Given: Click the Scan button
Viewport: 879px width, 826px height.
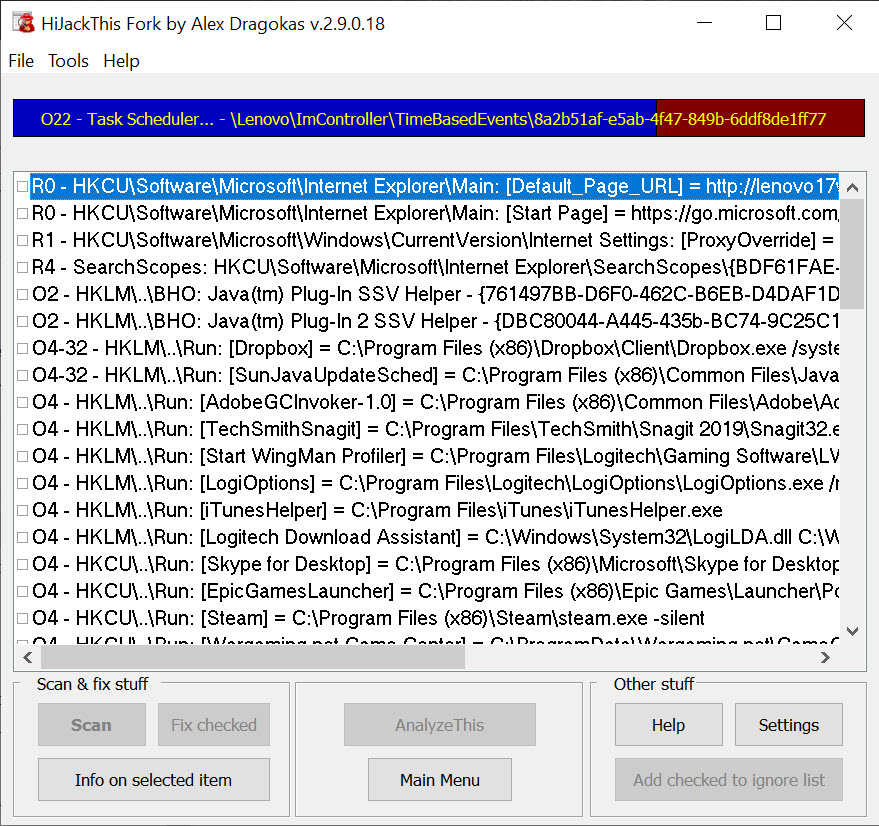Looking at the screenshot, I should coord(92,725).
